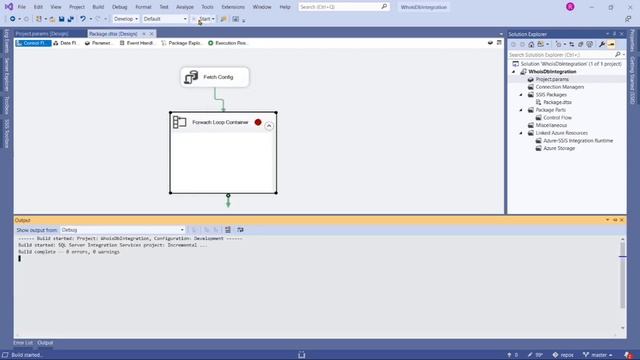640x360 pixels.
Task: Select Project.params in Solution Explorer
Action: click(x=552, y=79)
